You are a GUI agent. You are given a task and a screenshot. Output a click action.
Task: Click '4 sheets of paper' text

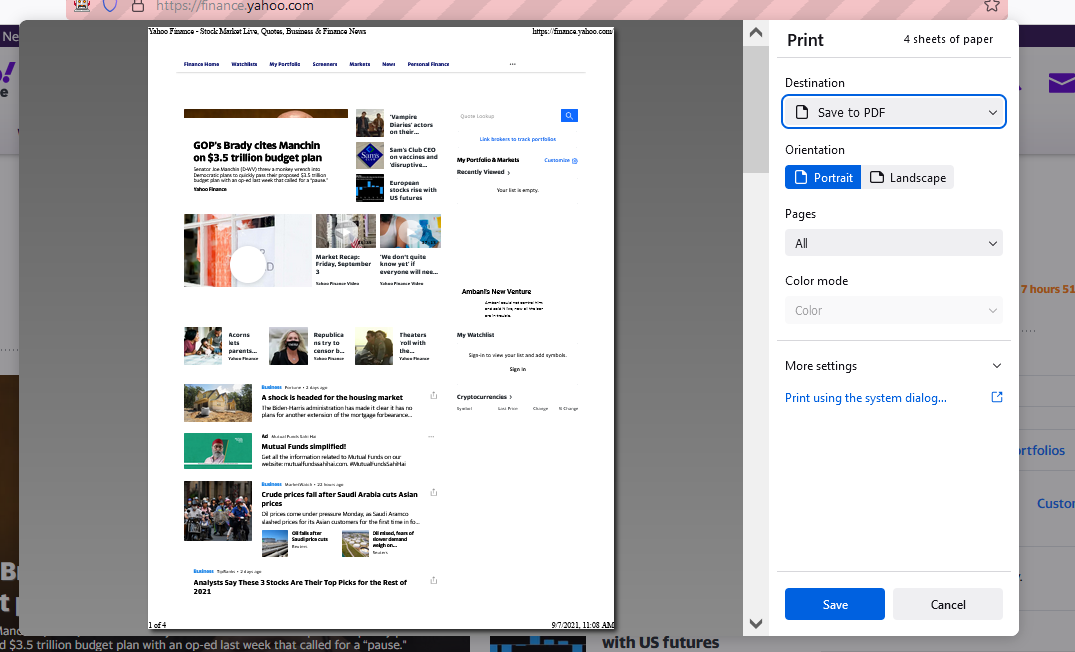(x=947, y=39)
